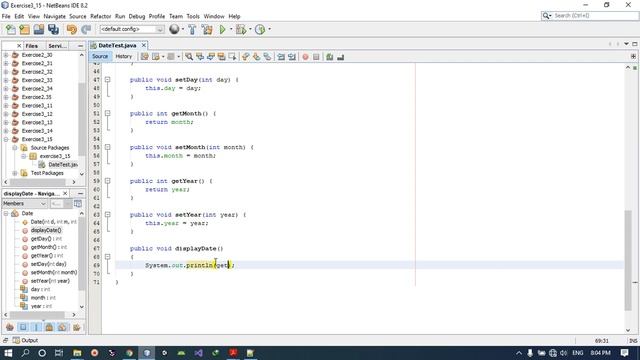The width and height of the screenshot is (640, 360).
Task: Click Find Next Occurrence editor icon
Action: click(211, 57)
